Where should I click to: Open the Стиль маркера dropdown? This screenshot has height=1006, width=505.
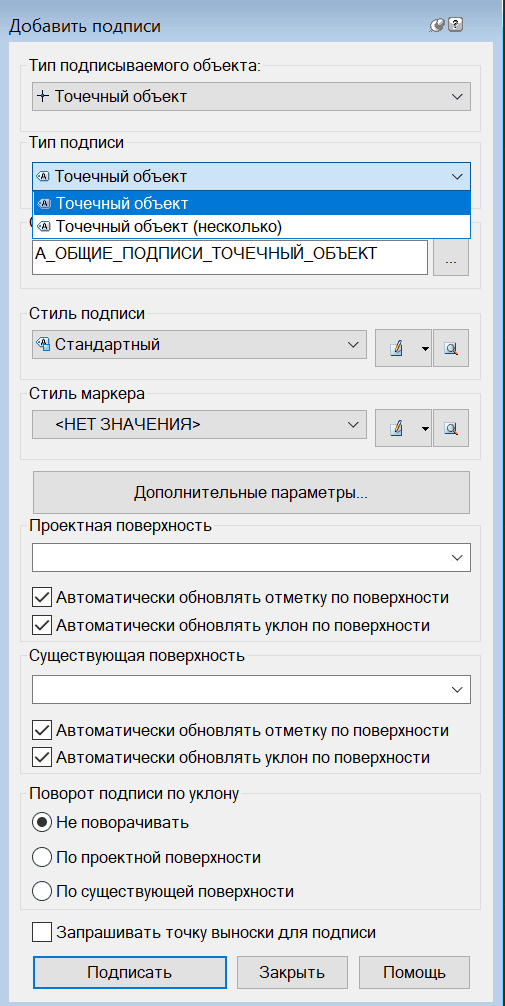coord(200,425)
